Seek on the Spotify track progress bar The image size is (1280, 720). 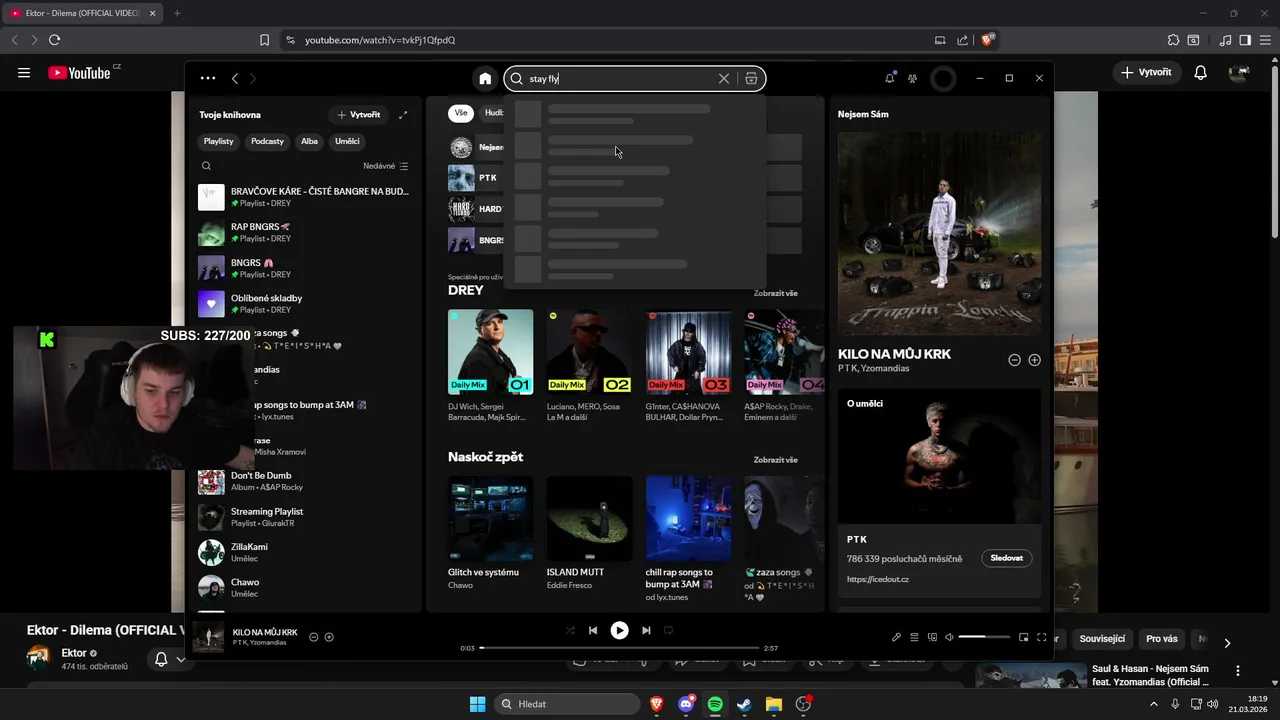(619, 648)
